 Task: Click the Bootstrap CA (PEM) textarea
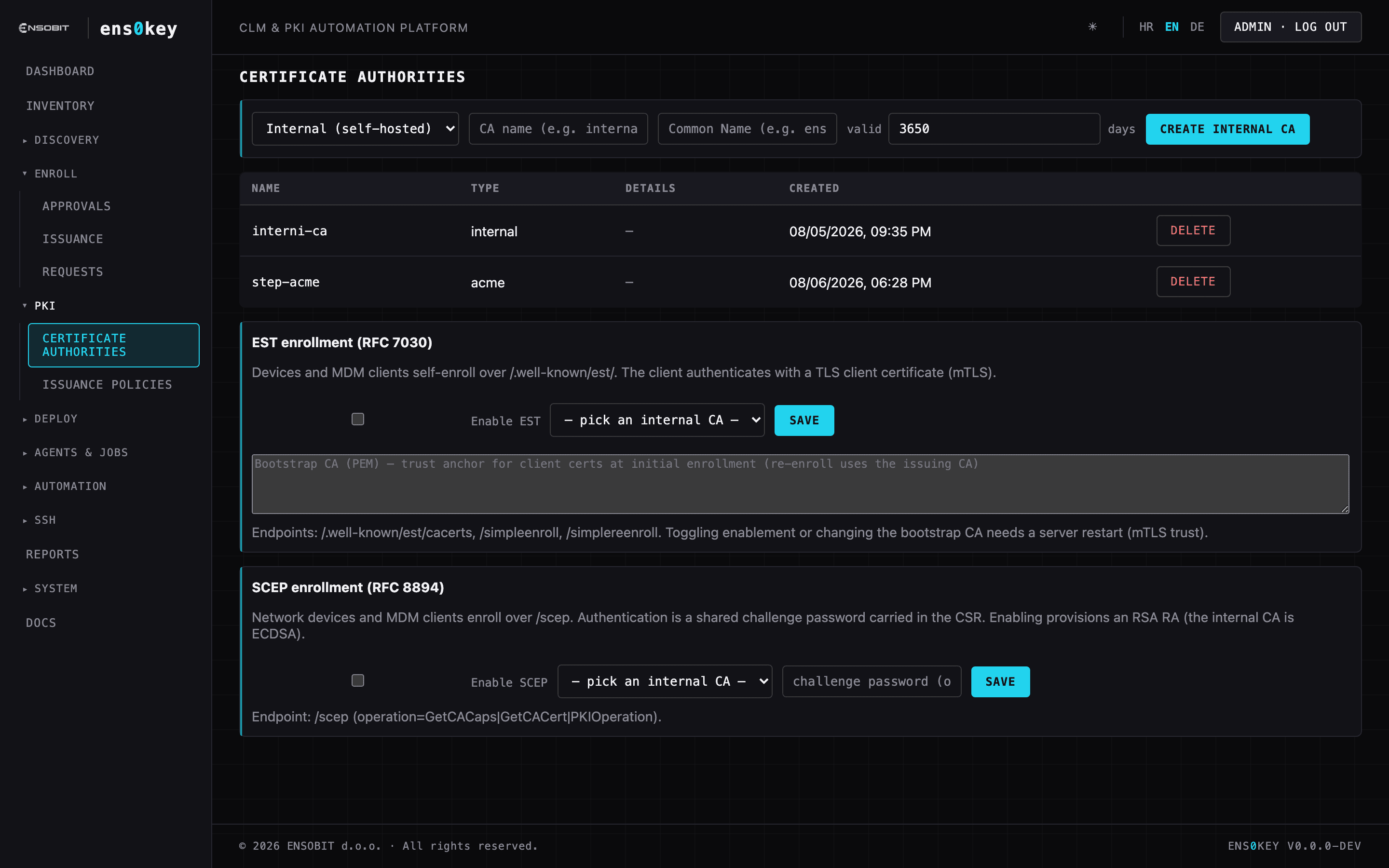800,484
